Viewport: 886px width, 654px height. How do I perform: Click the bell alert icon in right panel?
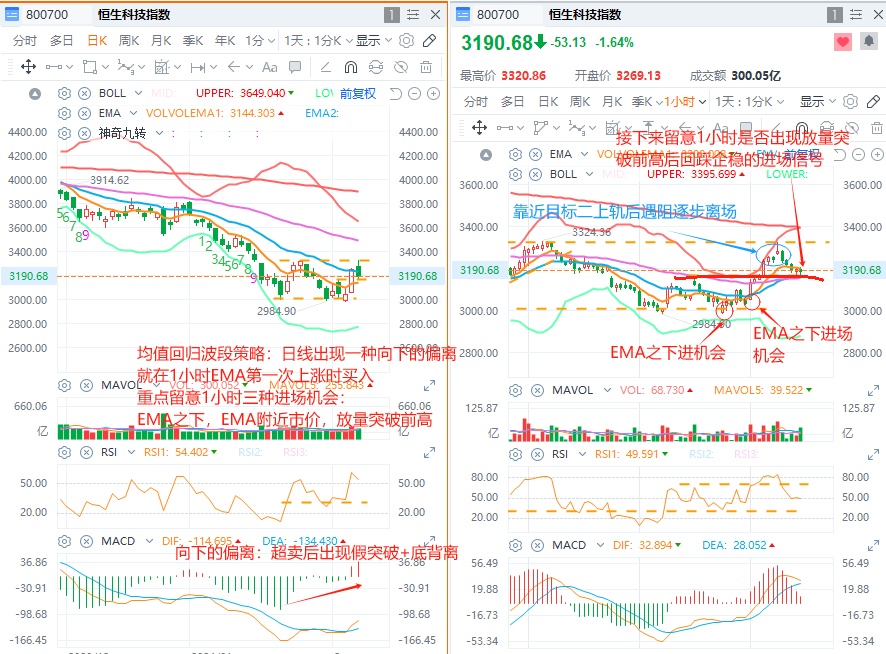click(869, 42)
